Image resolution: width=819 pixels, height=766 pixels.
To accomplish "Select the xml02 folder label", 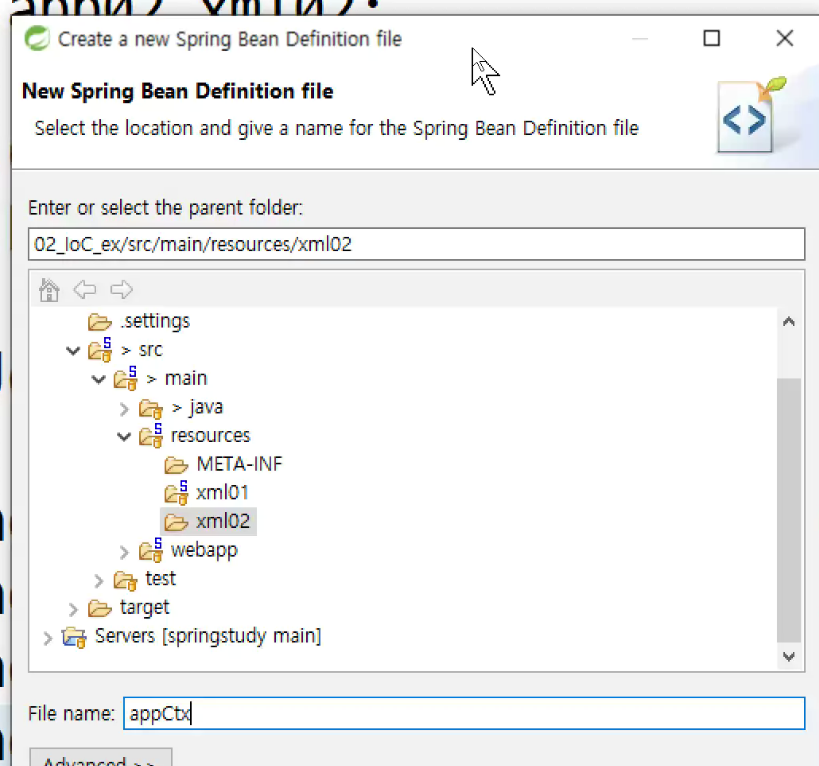I will pos(223,521).
